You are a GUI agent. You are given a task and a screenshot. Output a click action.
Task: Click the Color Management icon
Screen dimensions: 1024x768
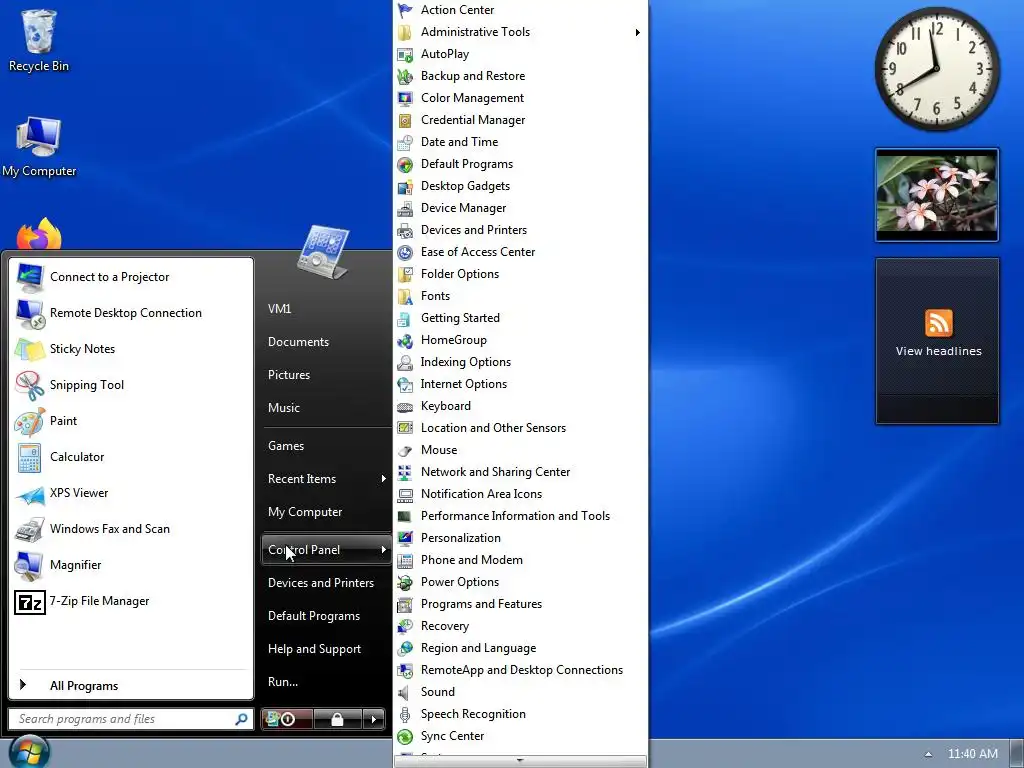[405, 99]
